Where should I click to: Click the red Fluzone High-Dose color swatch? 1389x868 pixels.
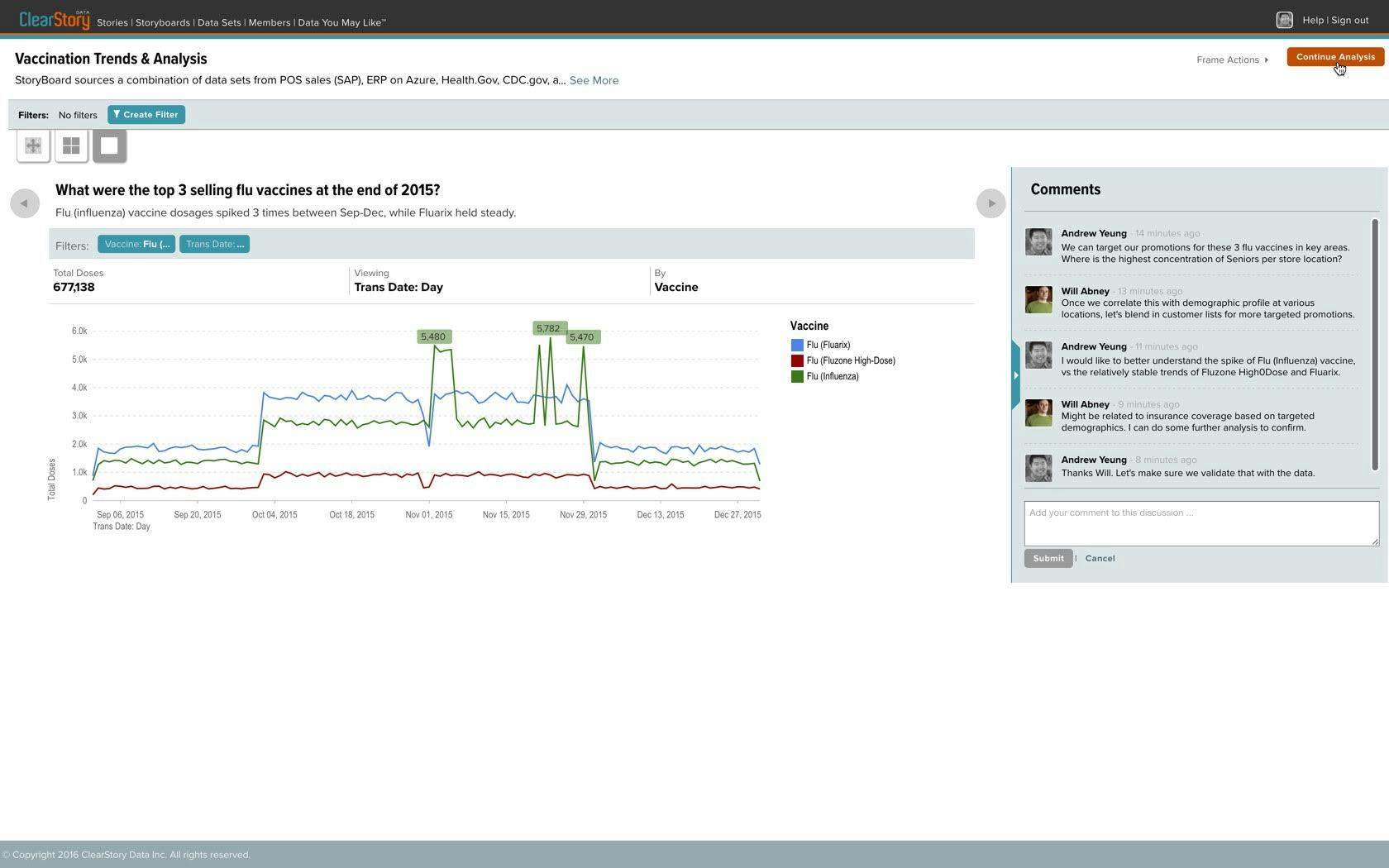[797, 360]
